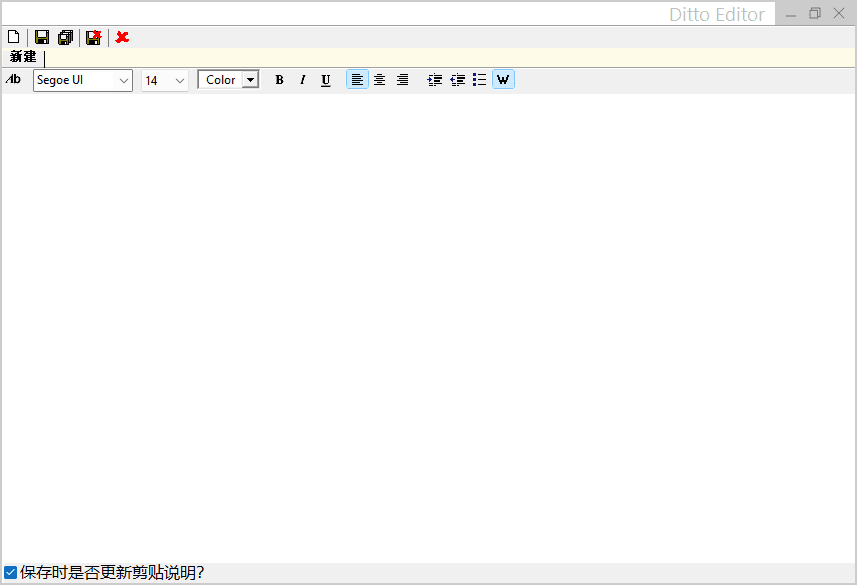Click the Ab font style icon
The width and height of the screenshot is (857, 585).
(x=14, y=79)
